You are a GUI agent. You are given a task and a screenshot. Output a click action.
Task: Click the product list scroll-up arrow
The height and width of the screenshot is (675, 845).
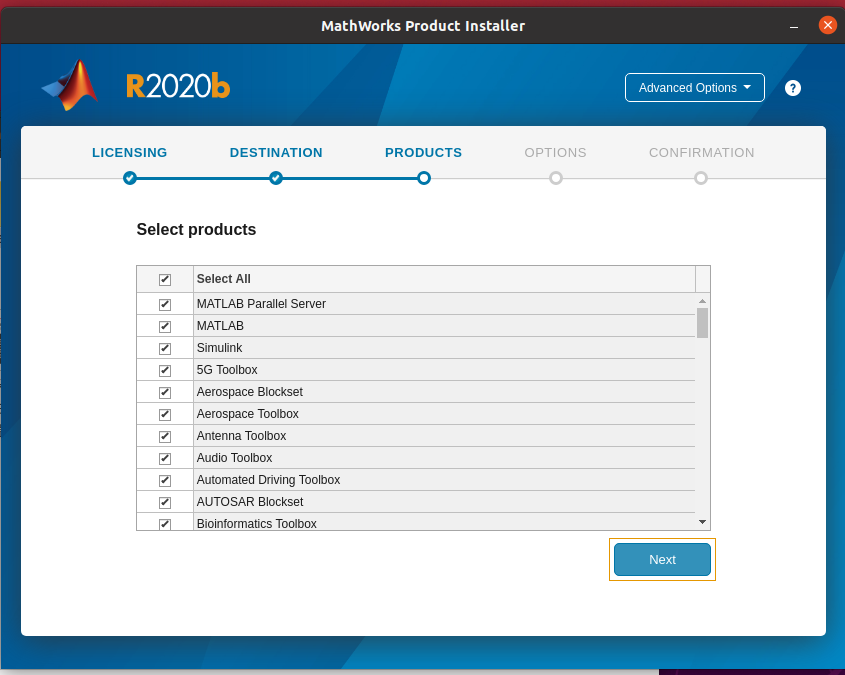702,301
